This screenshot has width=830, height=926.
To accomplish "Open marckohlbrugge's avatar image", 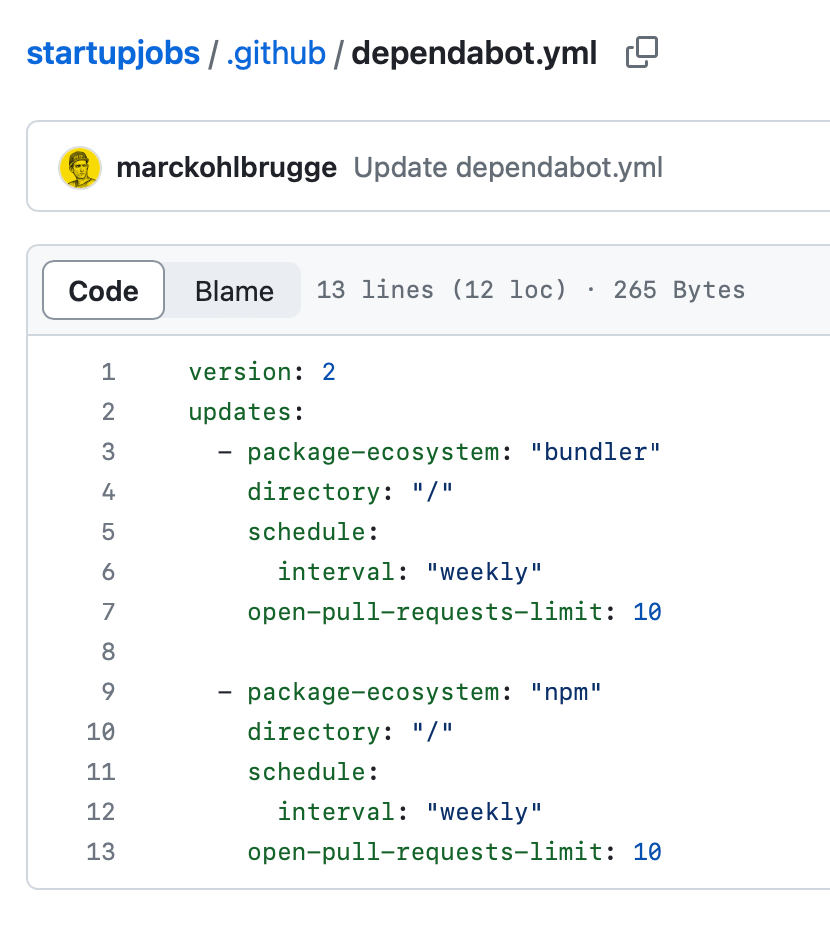I will pos(80,168).
